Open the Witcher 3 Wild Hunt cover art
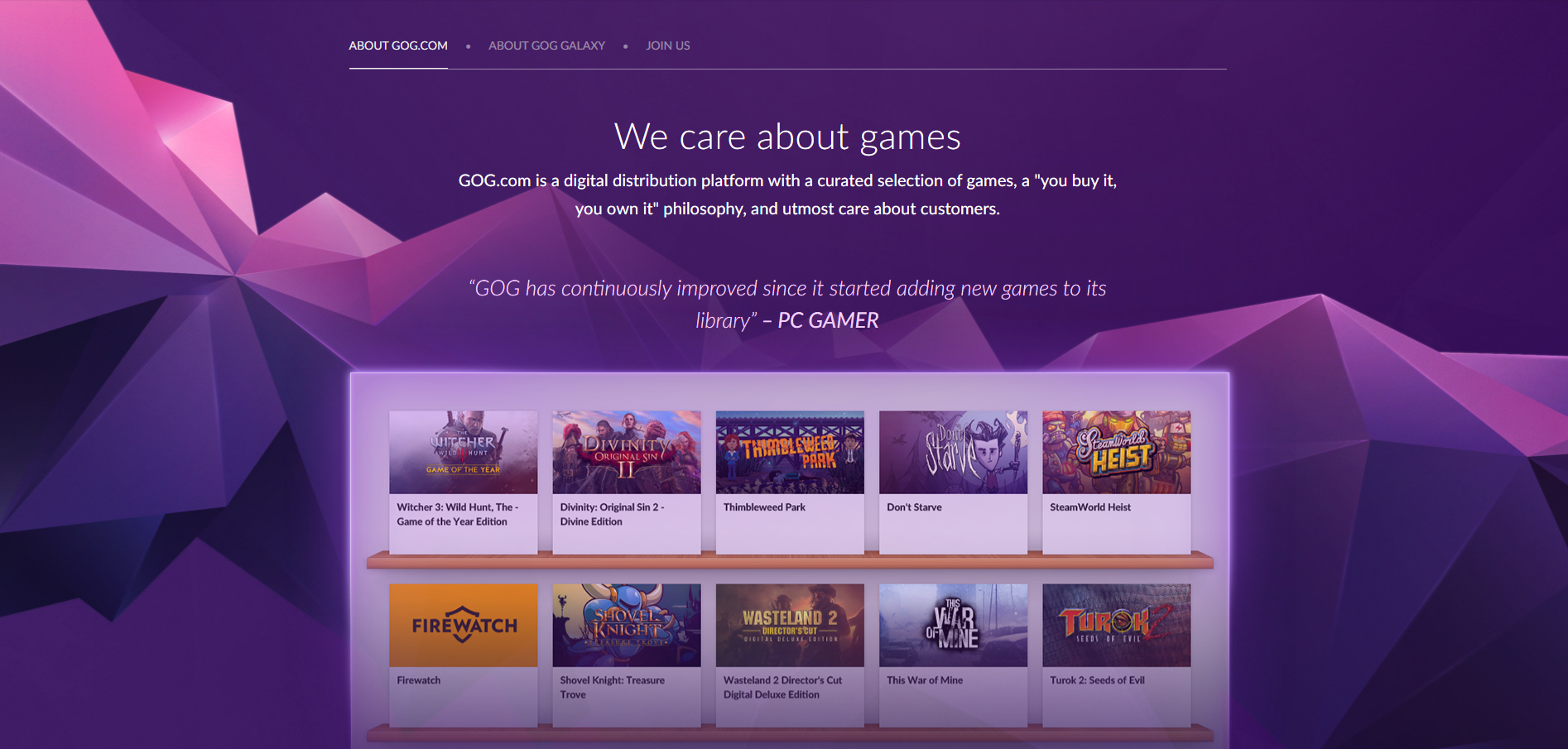This screenshot has width=1568, height=749. (464, 452)
